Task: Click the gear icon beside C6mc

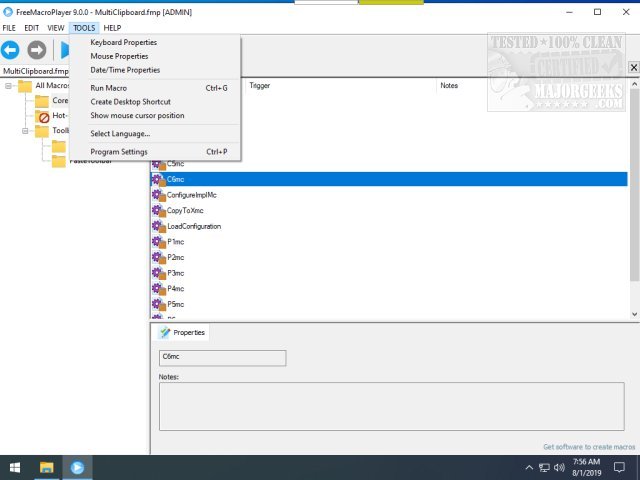Action: [158, 180]
